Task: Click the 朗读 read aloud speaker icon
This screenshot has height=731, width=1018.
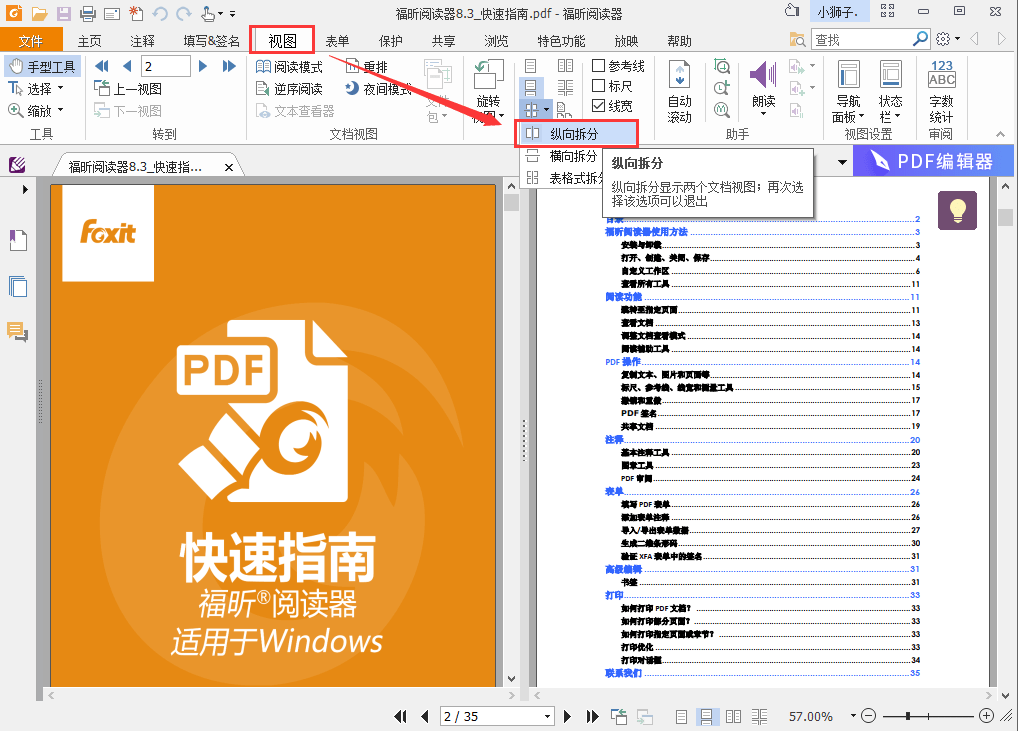Action: [x=763, y=77]
